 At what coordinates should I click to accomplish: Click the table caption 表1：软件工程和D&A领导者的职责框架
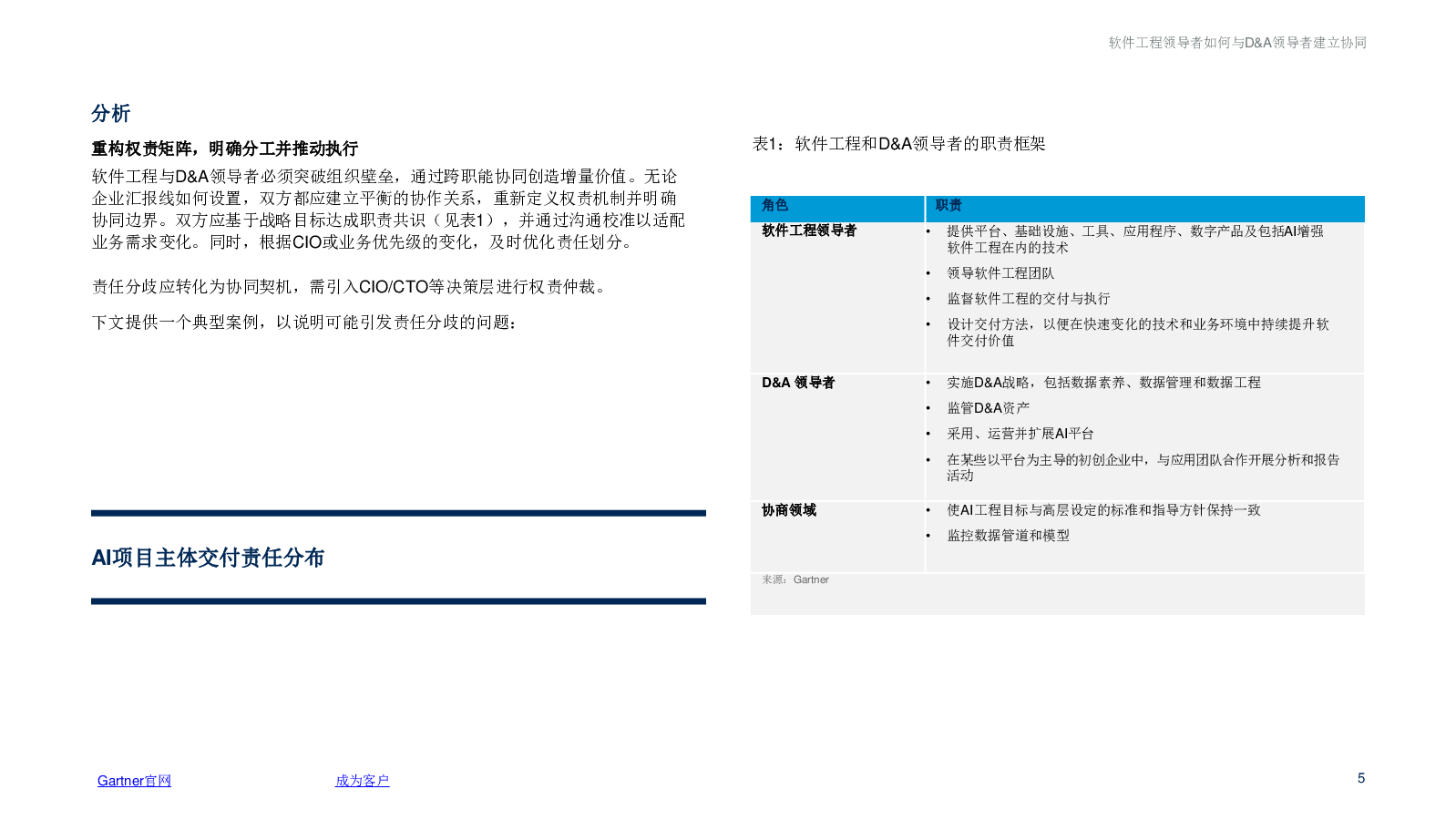(x=898, y=144)
